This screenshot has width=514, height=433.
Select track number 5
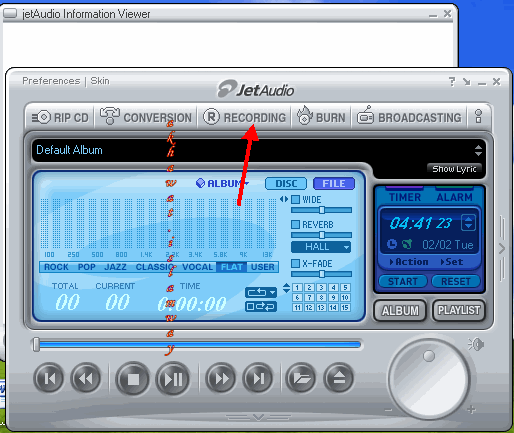pos(345,288)
